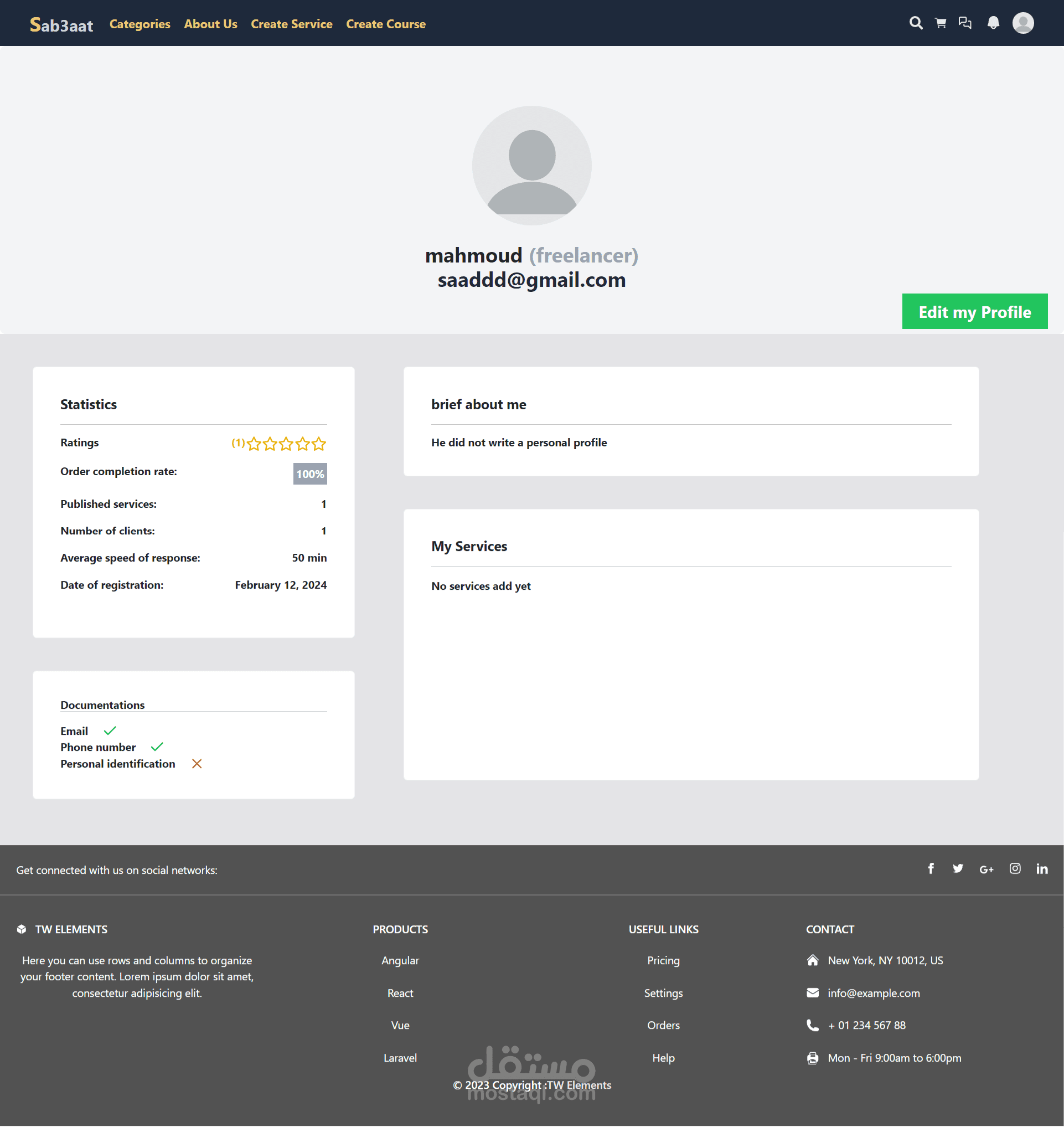Click the search magnifier icon
The width and height of the screenshot is (1064, 1127).
[x=916, y=23]
